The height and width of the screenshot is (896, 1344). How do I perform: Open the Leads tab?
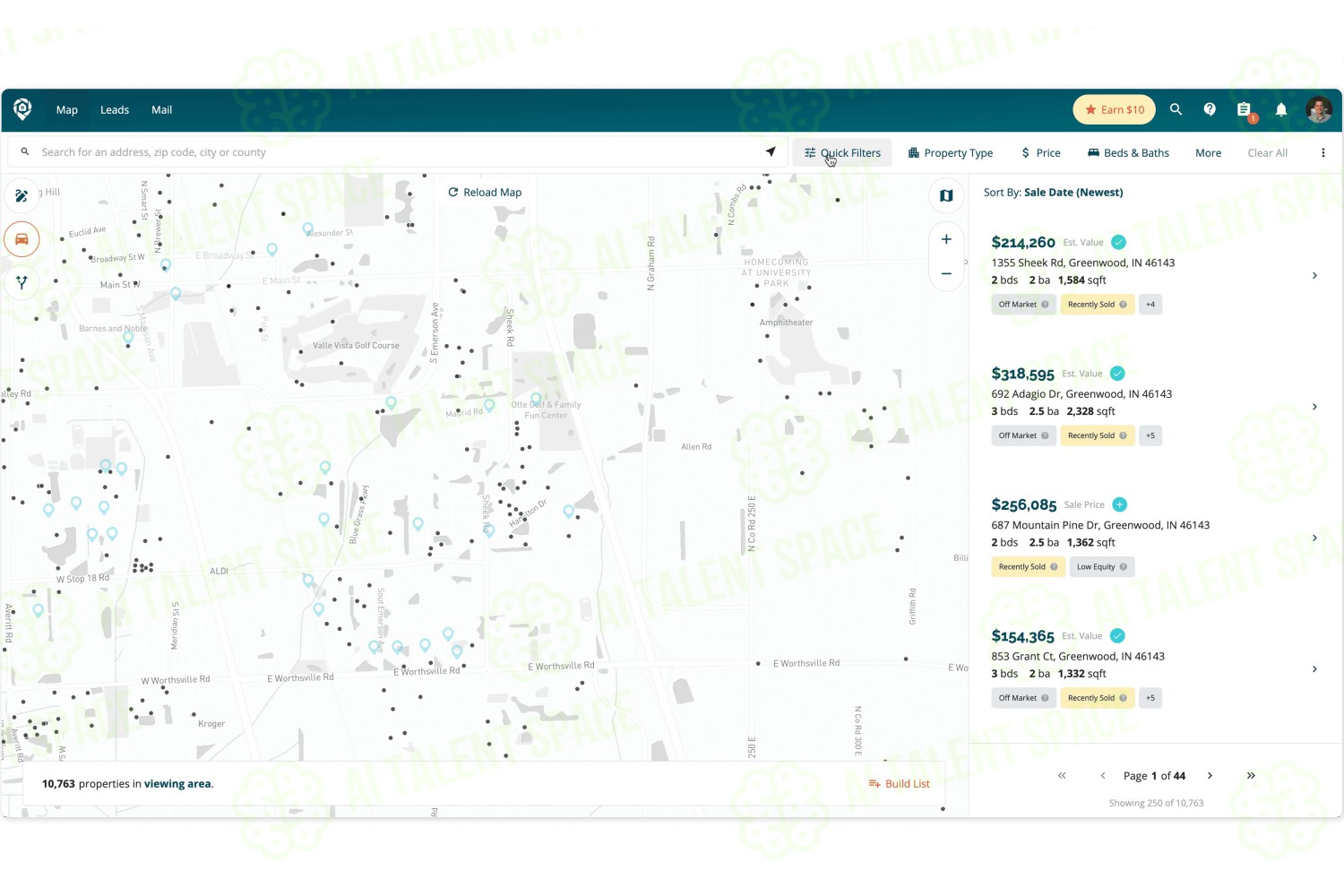[115, 109]
